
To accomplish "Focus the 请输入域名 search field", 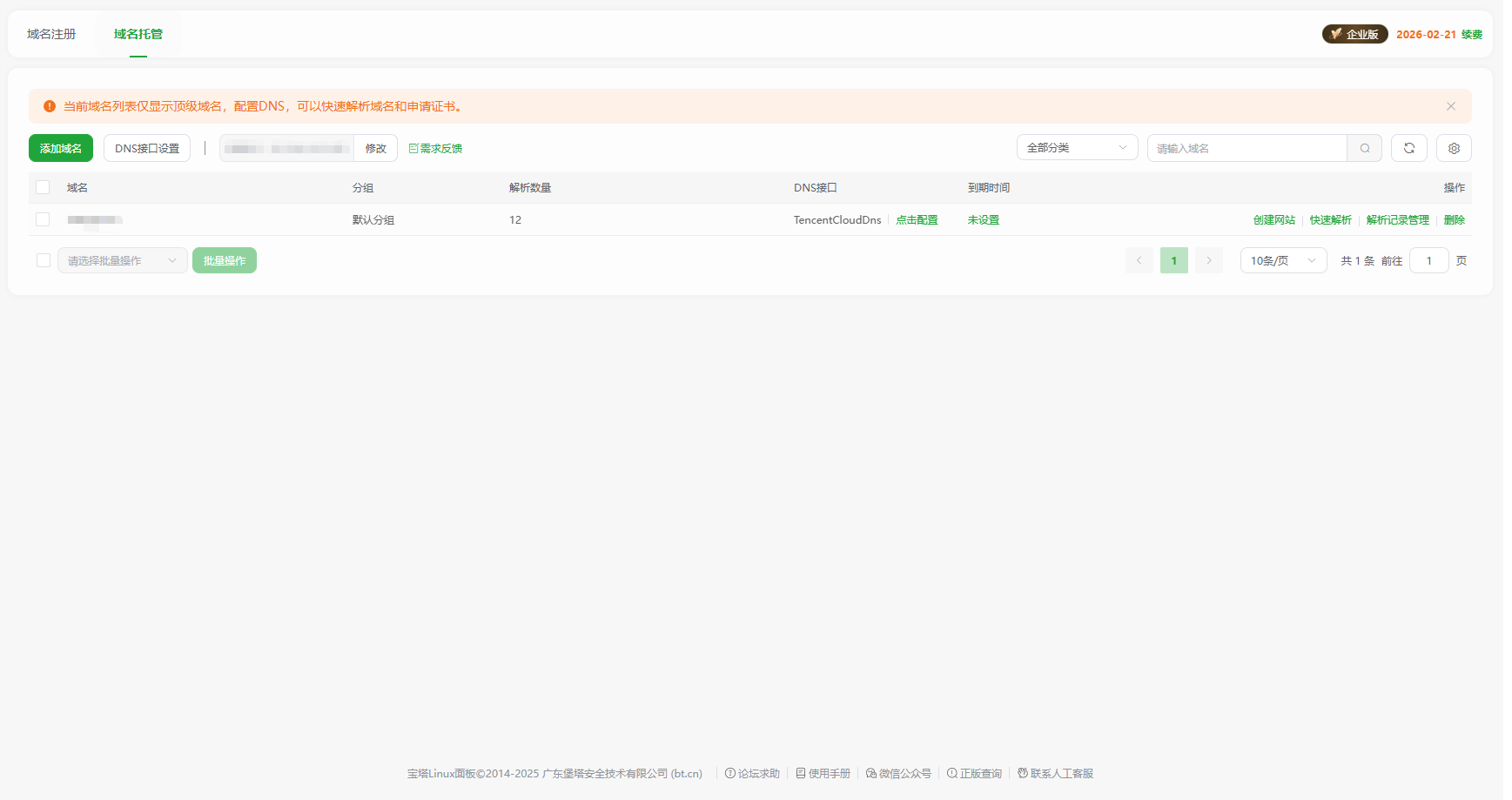I will pyautogui.click(x=1246, y=148).
